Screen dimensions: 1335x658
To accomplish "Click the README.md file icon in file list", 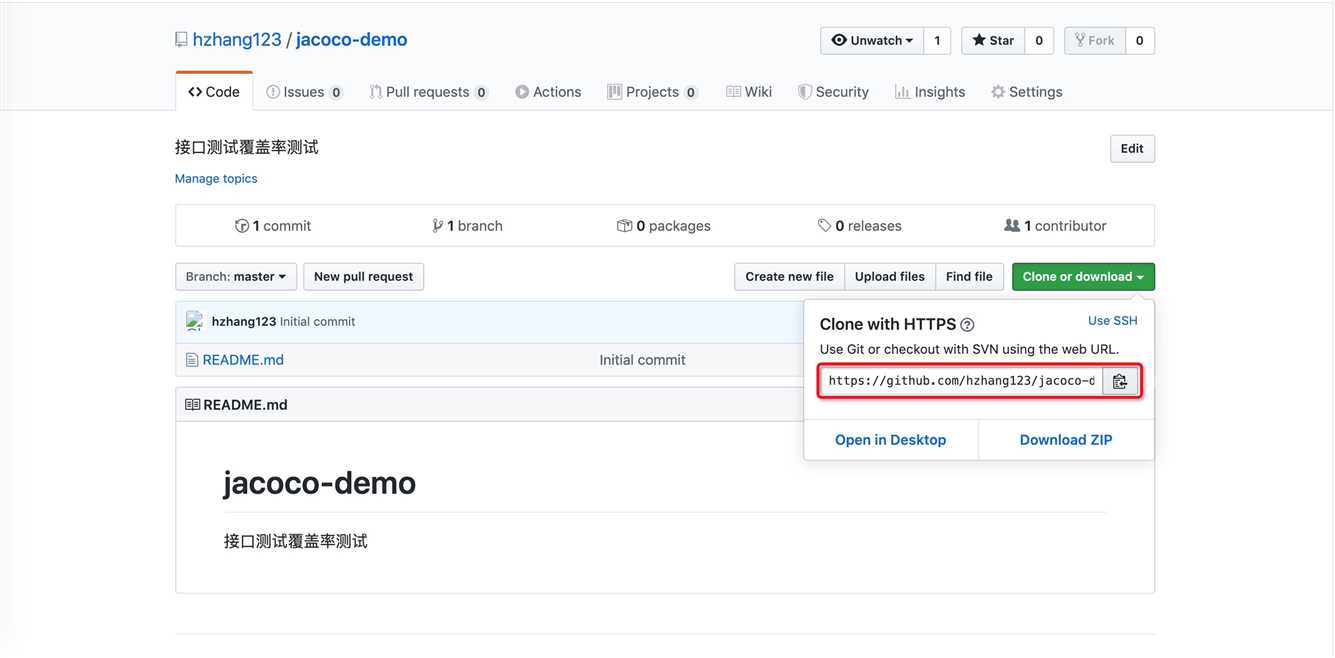I will (x=192, y=360).
